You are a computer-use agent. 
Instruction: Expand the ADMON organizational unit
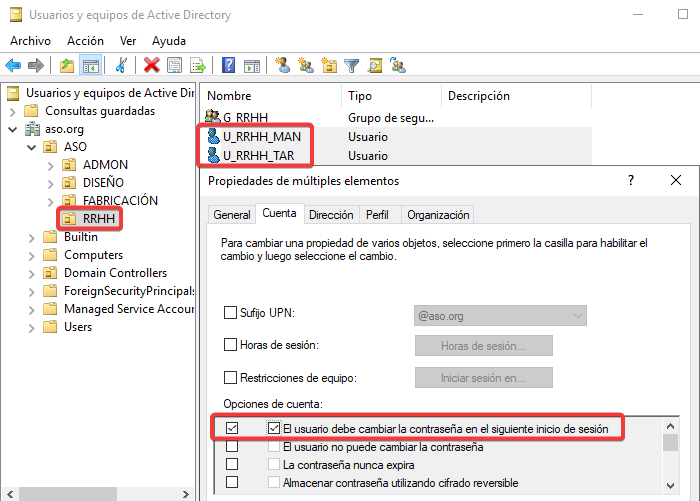click(51, 165)
